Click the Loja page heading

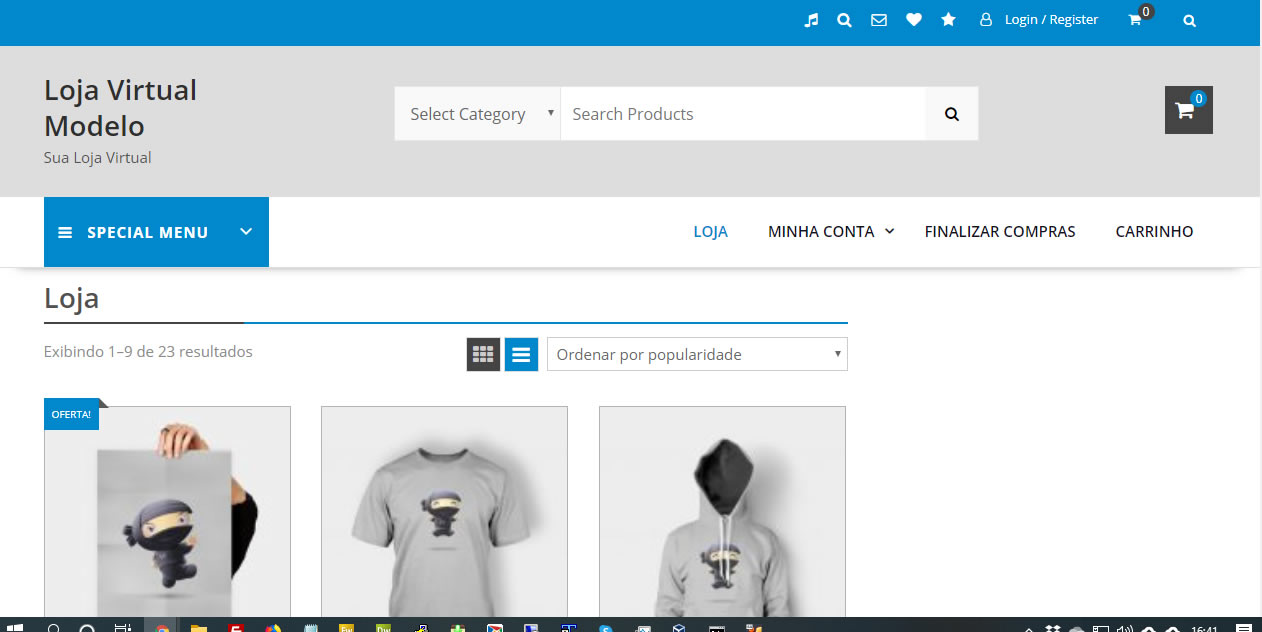(71, 298)
